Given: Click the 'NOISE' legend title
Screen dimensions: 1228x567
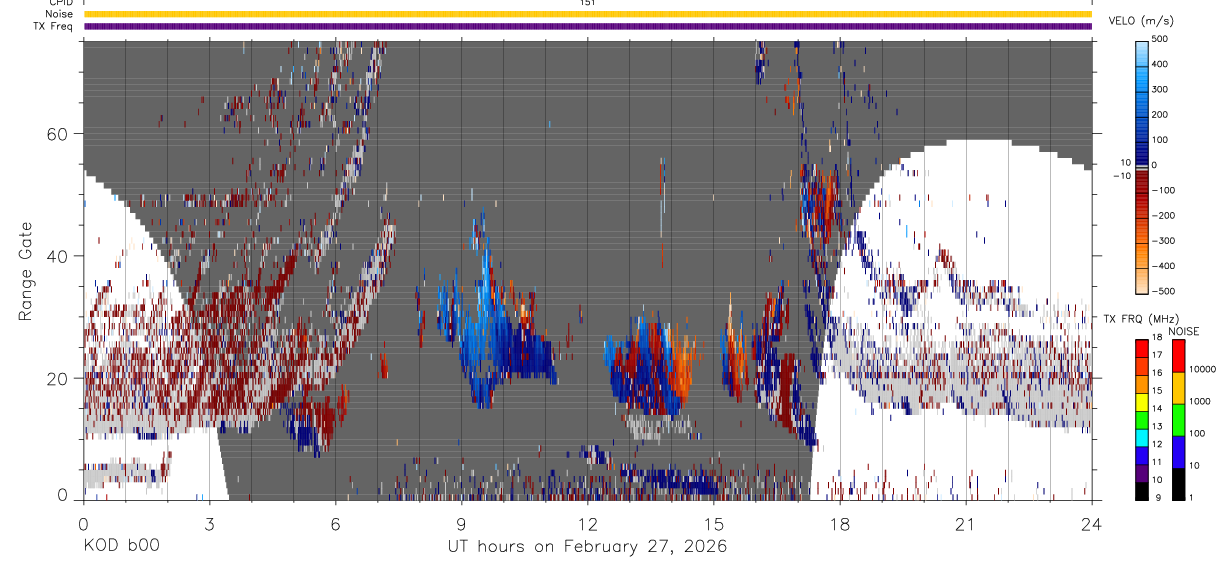Looking at the screenshot, I should (x=1183, y=331).
